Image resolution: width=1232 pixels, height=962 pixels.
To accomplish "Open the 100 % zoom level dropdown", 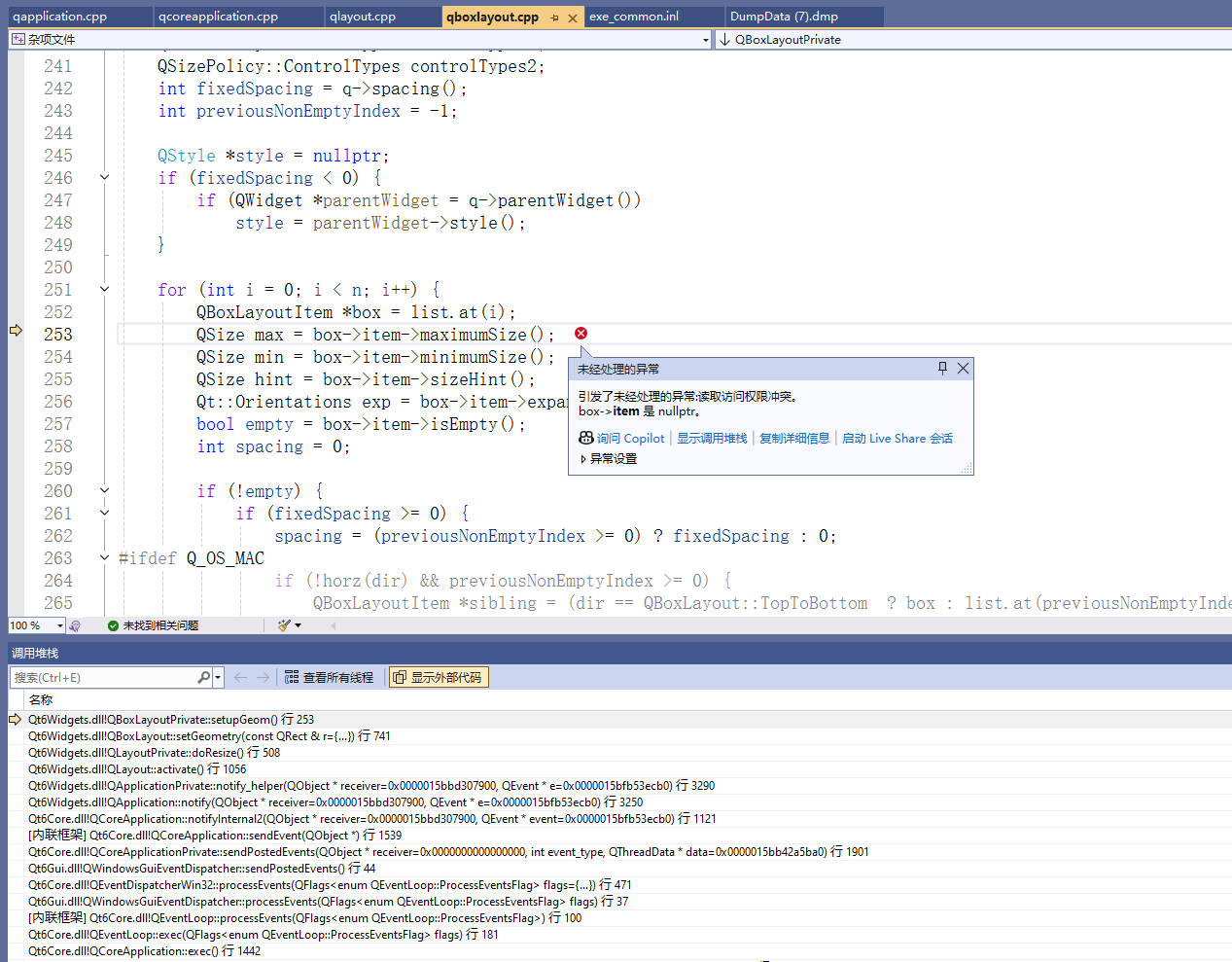I will pyautogui.click(x=59, y=625).
